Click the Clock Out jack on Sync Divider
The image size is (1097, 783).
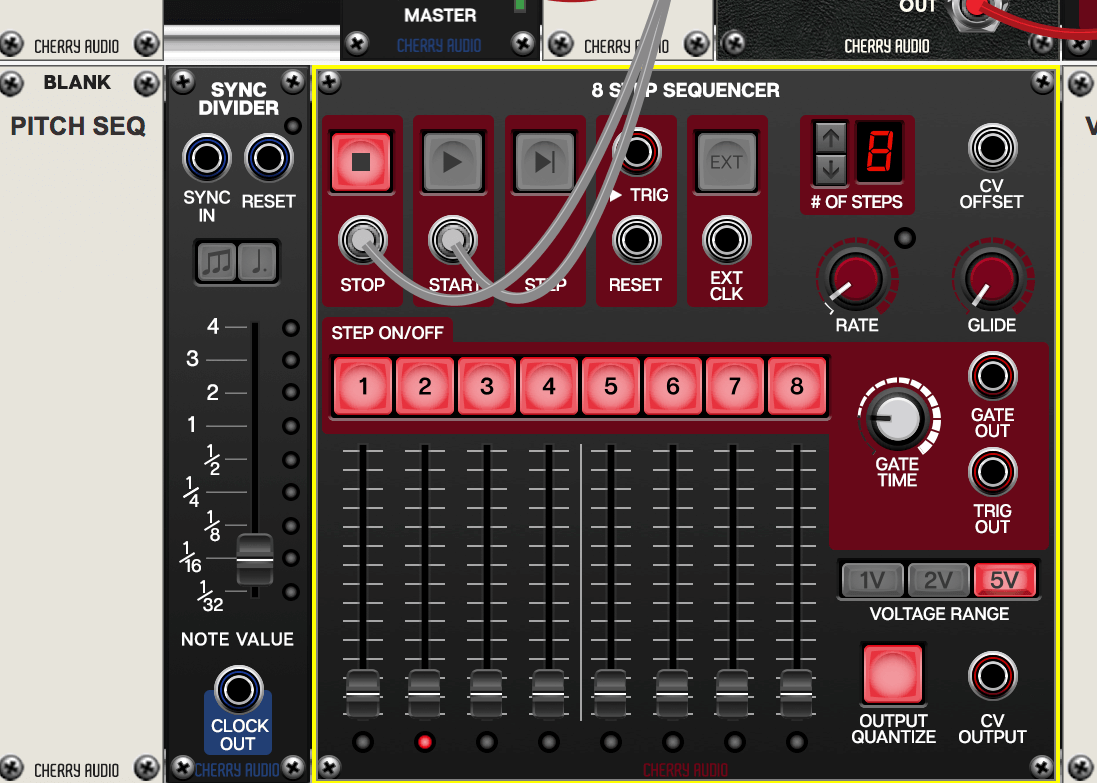(238, 690)
